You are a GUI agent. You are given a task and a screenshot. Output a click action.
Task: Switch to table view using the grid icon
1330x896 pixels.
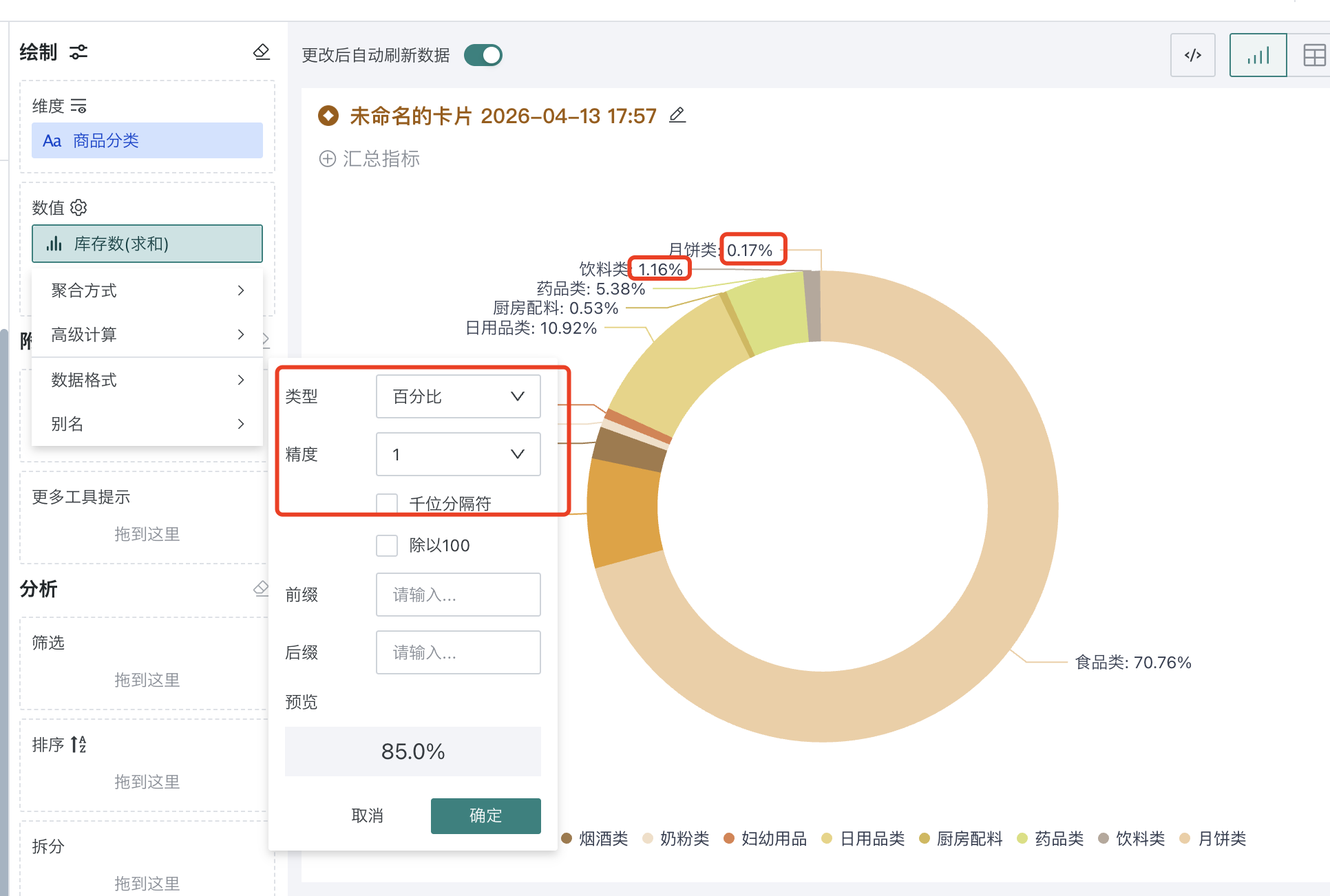[1316, 55]
